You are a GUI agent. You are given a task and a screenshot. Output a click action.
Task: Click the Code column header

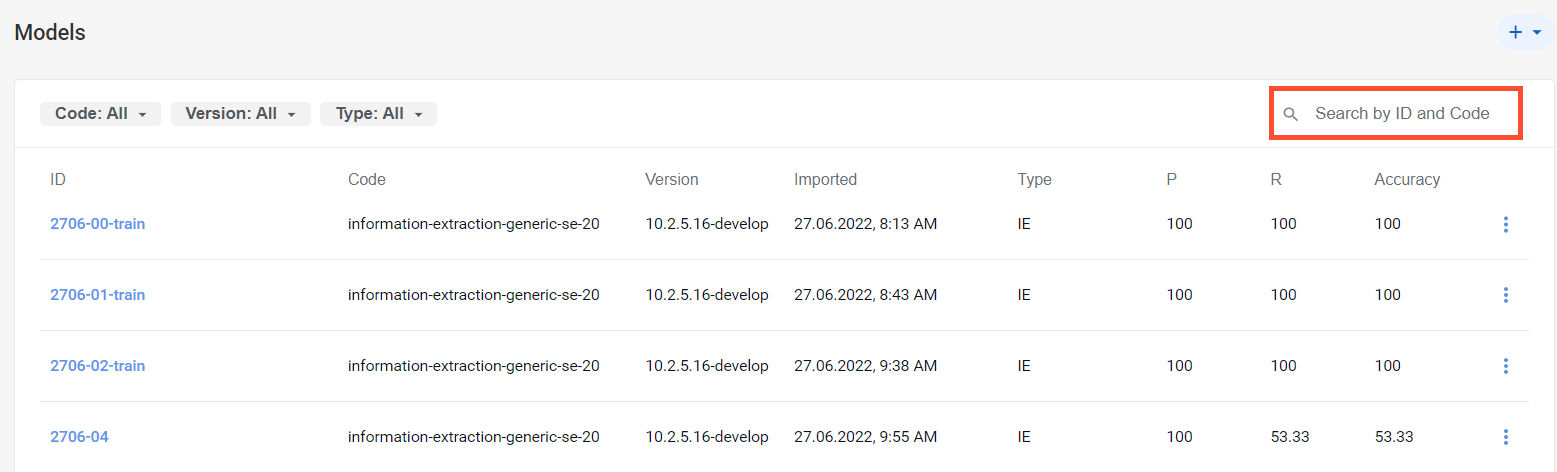[x=367, y=180]
